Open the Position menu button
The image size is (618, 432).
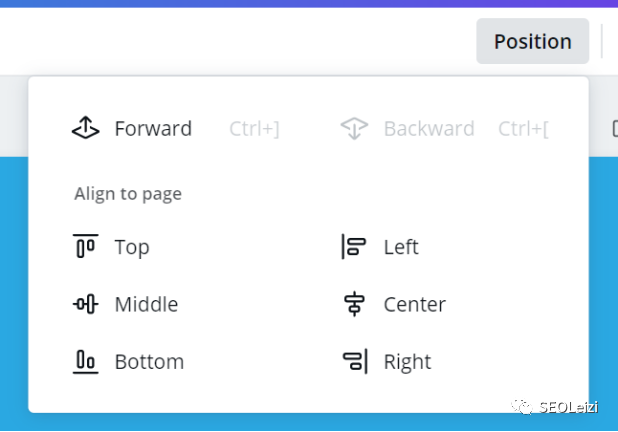[532, 41]
